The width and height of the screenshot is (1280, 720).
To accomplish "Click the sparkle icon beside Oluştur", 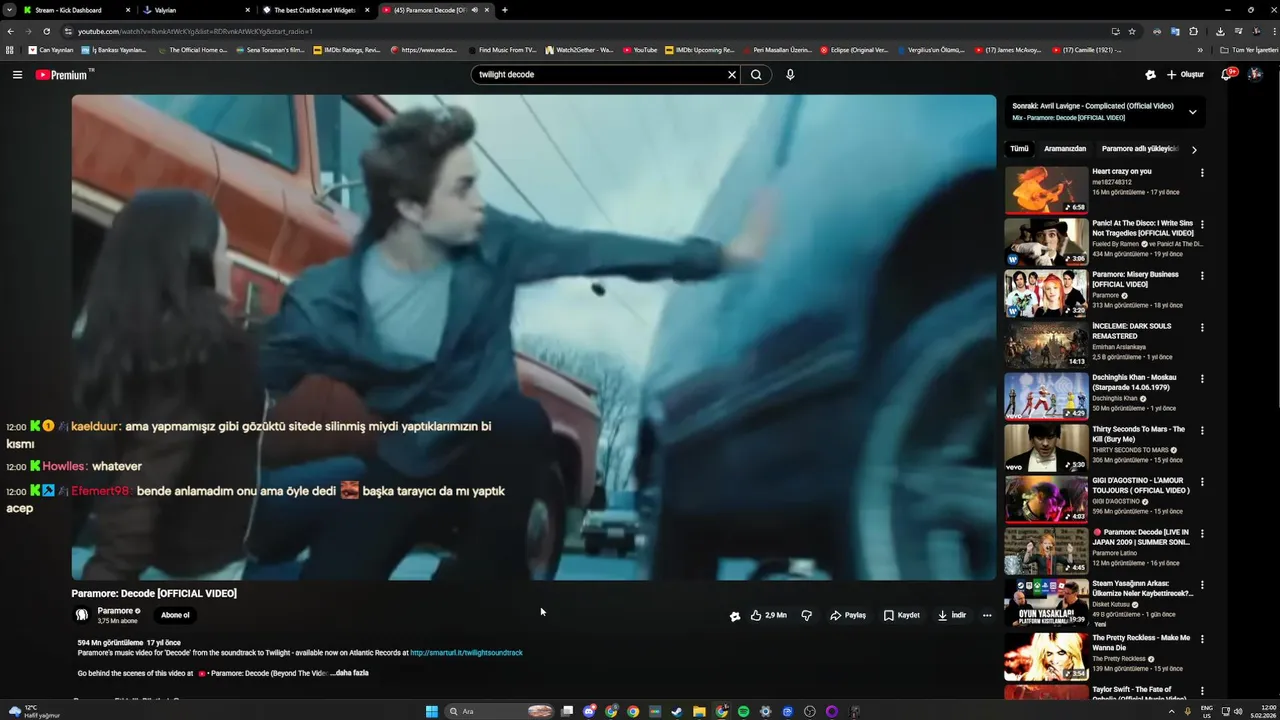I will tap(1150, 75).
